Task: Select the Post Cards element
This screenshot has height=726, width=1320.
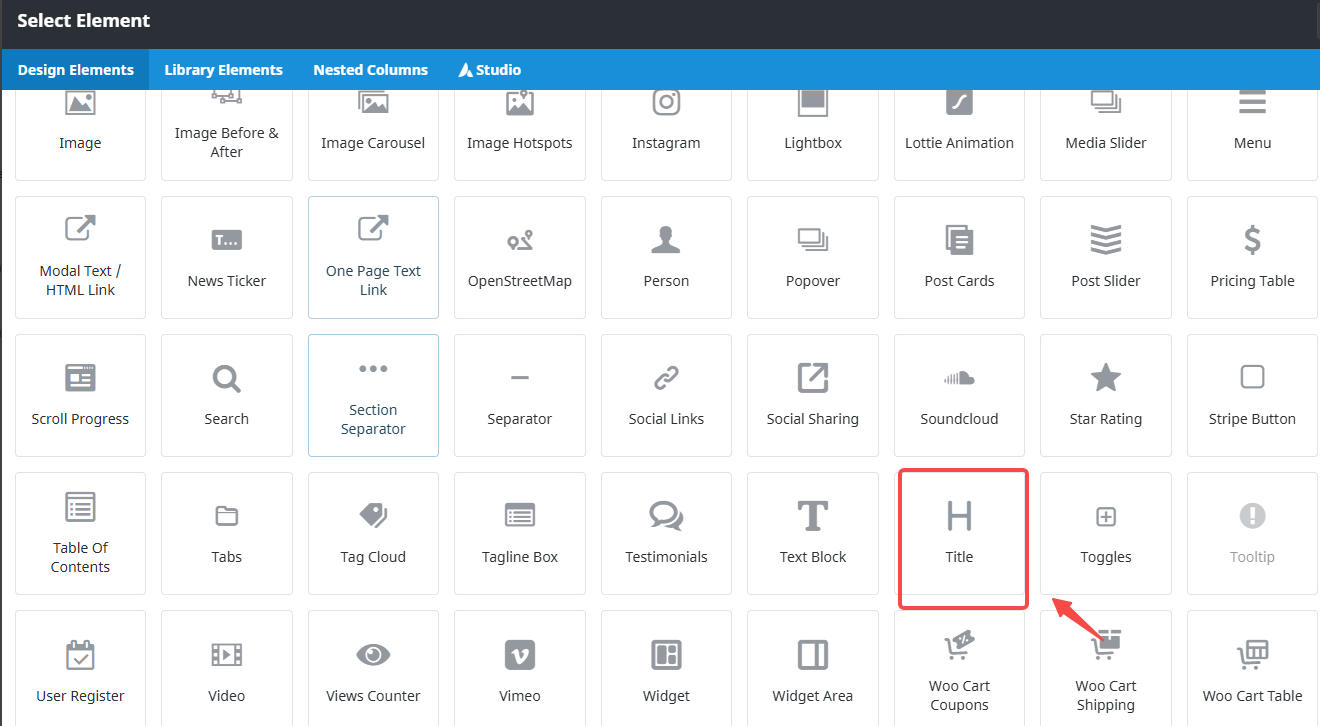Action: 959,258
